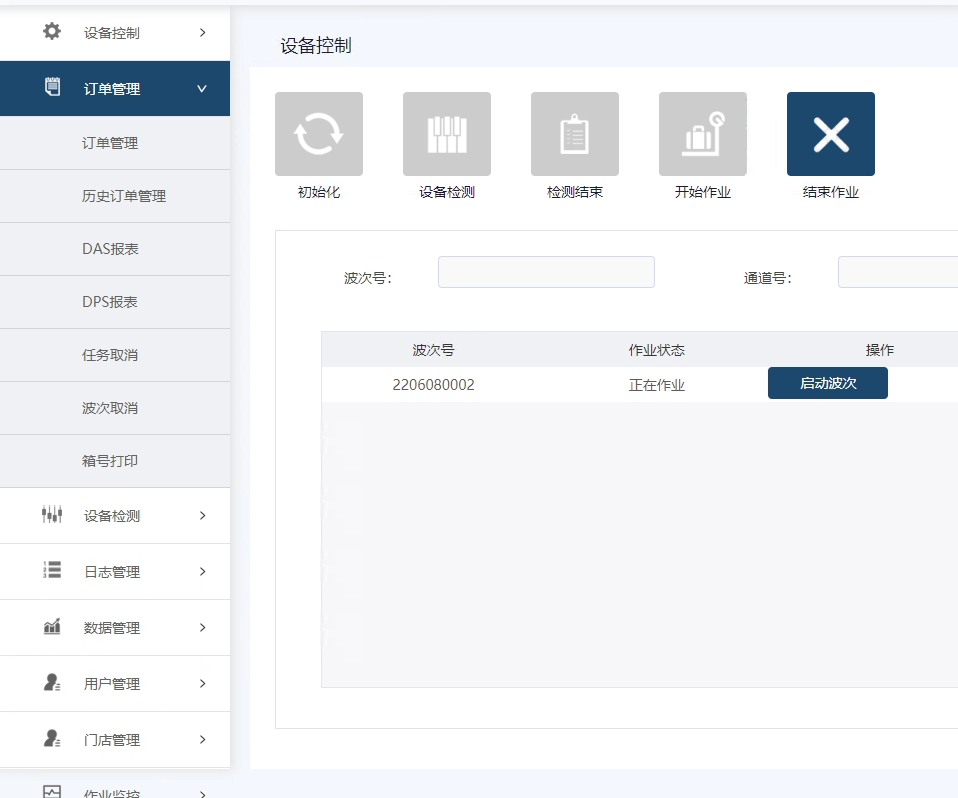Click the 启动波次 button

pyautogui.click(x=827, y=383)
